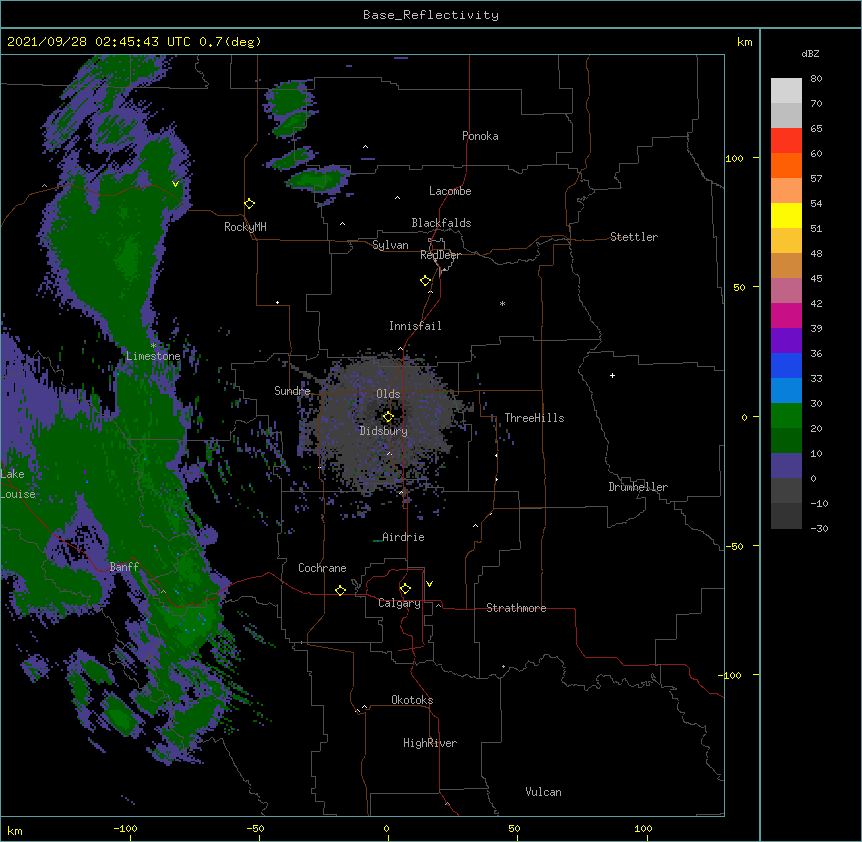Click the RockyMH town label
This screenshot has height=842, width=862.
point(245,227)
